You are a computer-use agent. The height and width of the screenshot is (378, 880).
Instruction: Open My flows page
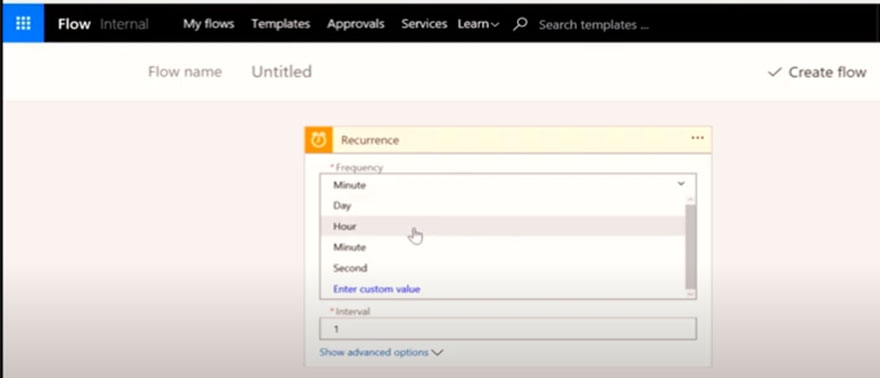pos(208,24)
